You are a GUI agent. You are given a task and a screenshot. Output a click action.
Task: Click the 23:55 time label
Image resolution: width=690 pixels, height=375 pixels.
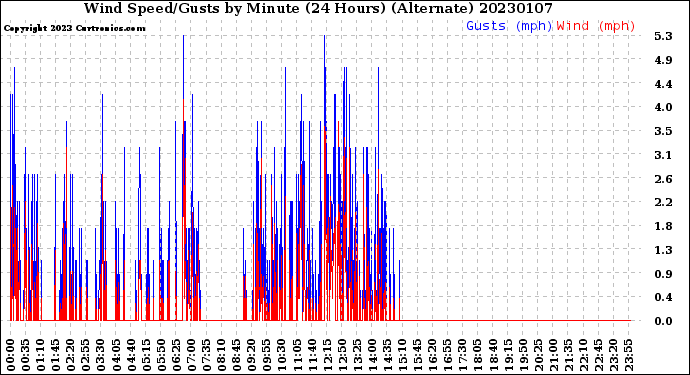(x=628, y=355)
